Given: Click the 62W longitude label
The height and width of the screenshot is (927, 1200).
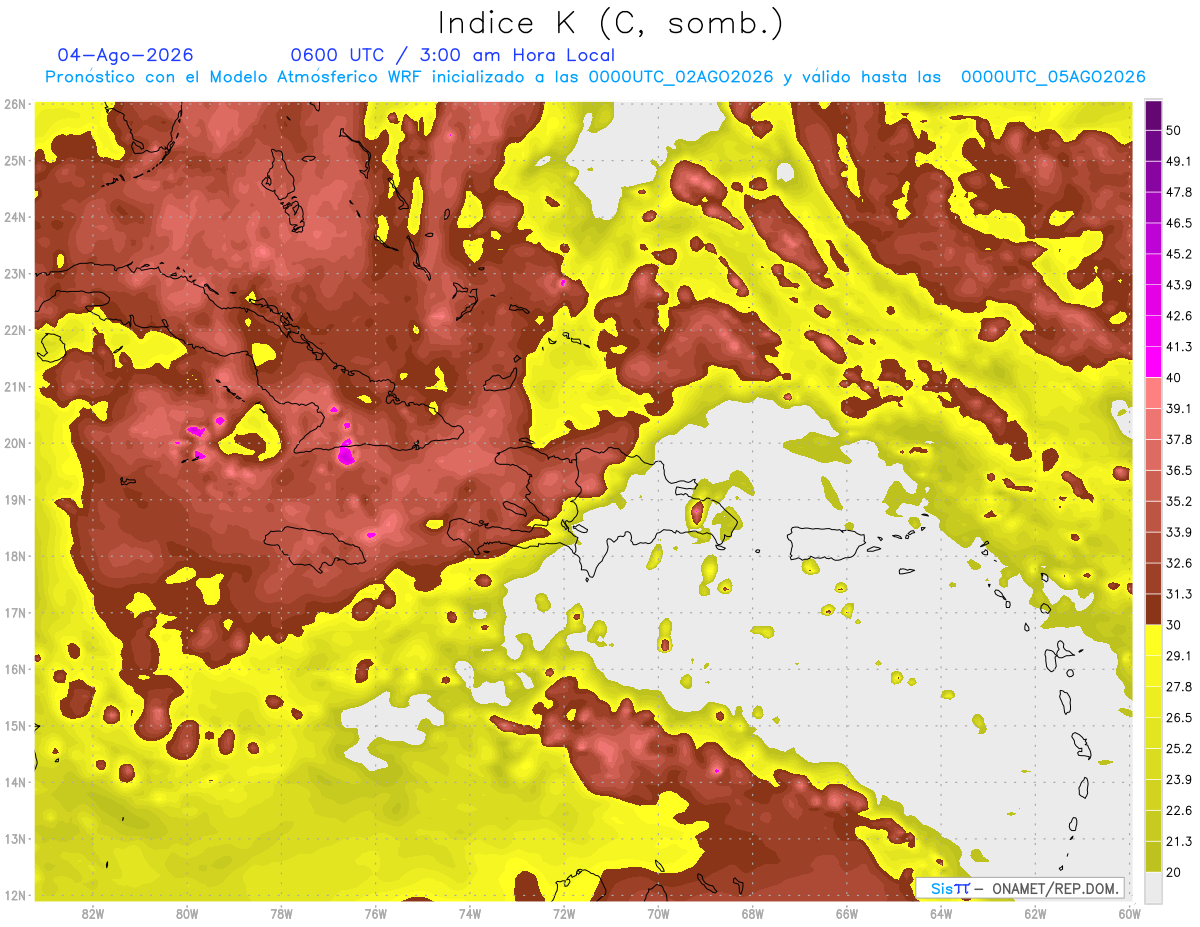Looking at the screenshot, I should pos(1035,914).
